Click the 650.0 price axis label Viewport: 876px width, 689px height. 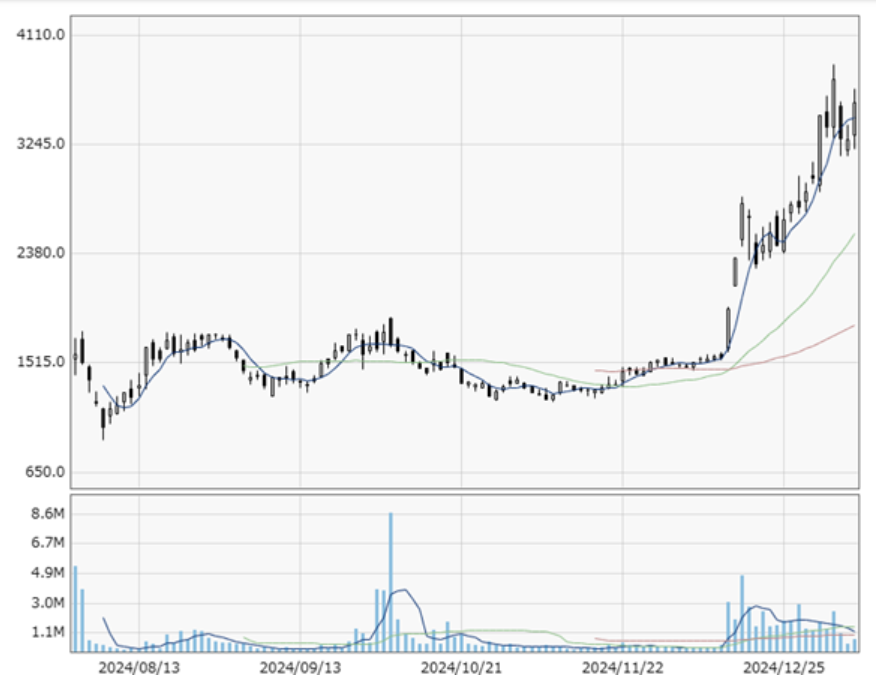[45, 472]
